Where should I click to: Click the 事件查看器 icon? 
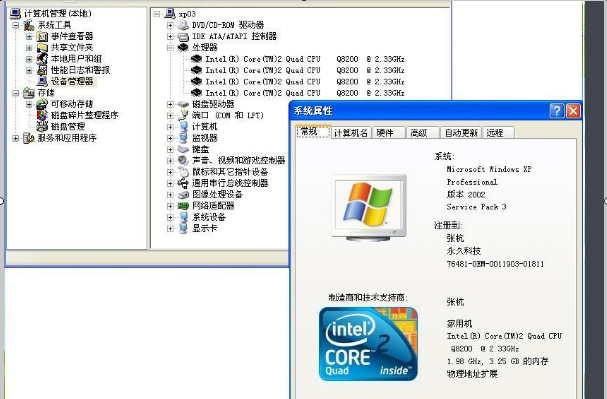click(42, 37)
